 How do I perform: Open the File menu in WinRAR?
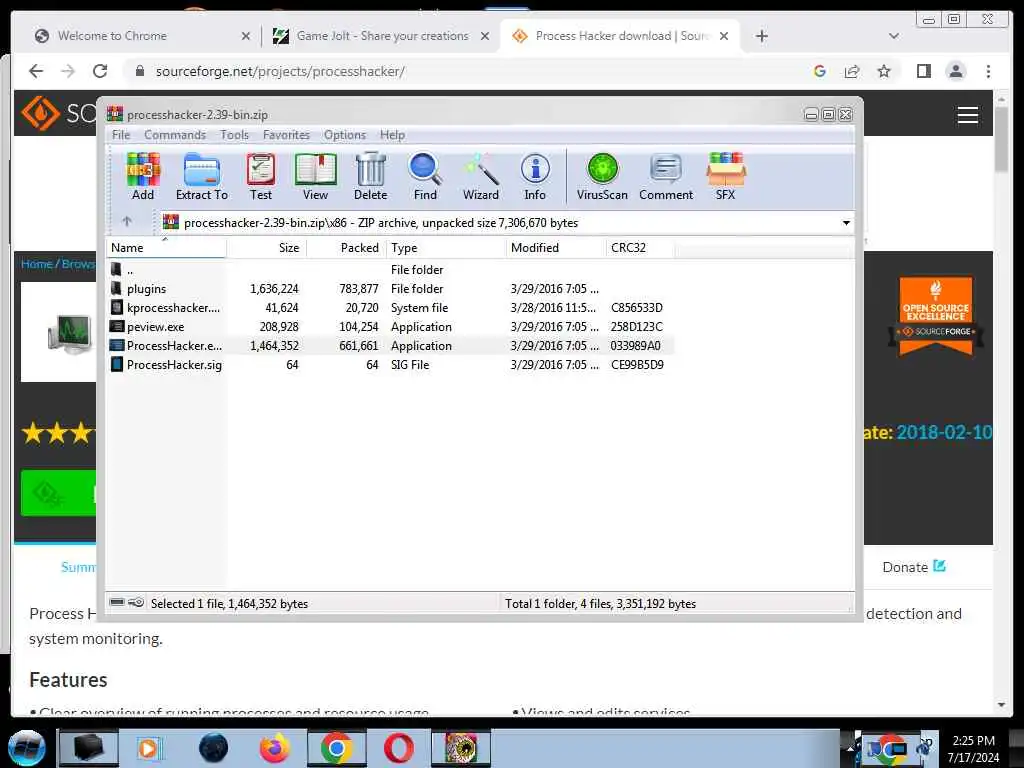pos(121,135)
